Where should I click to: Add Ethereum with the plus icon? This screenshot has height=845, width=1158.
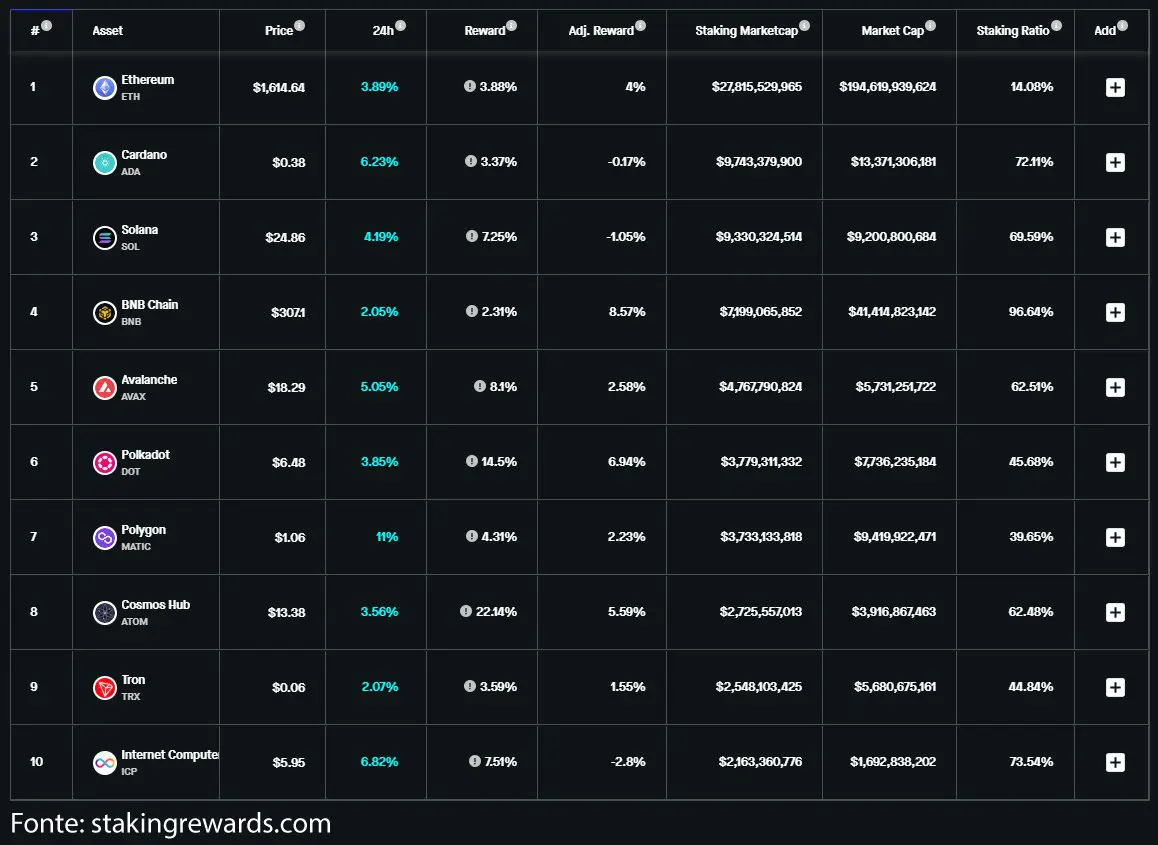[1115, 87]
